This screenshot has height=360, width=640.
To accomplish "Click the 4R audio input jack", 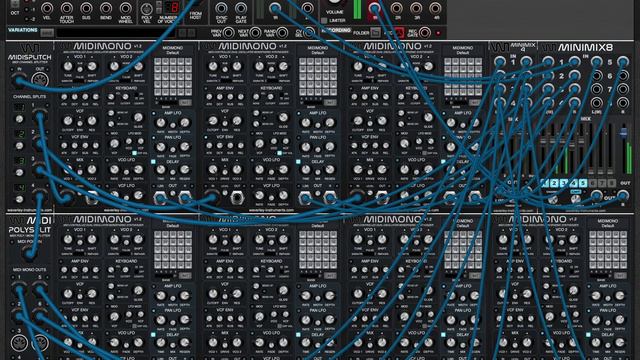I will pos(436,8).
